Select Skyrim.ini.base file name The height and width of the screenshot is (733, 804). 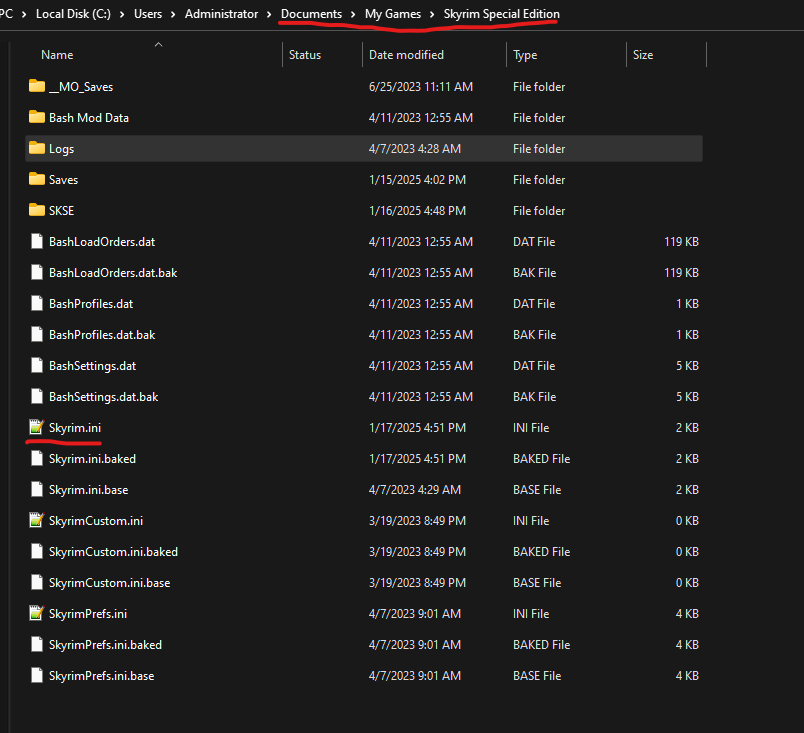point(88,490)
